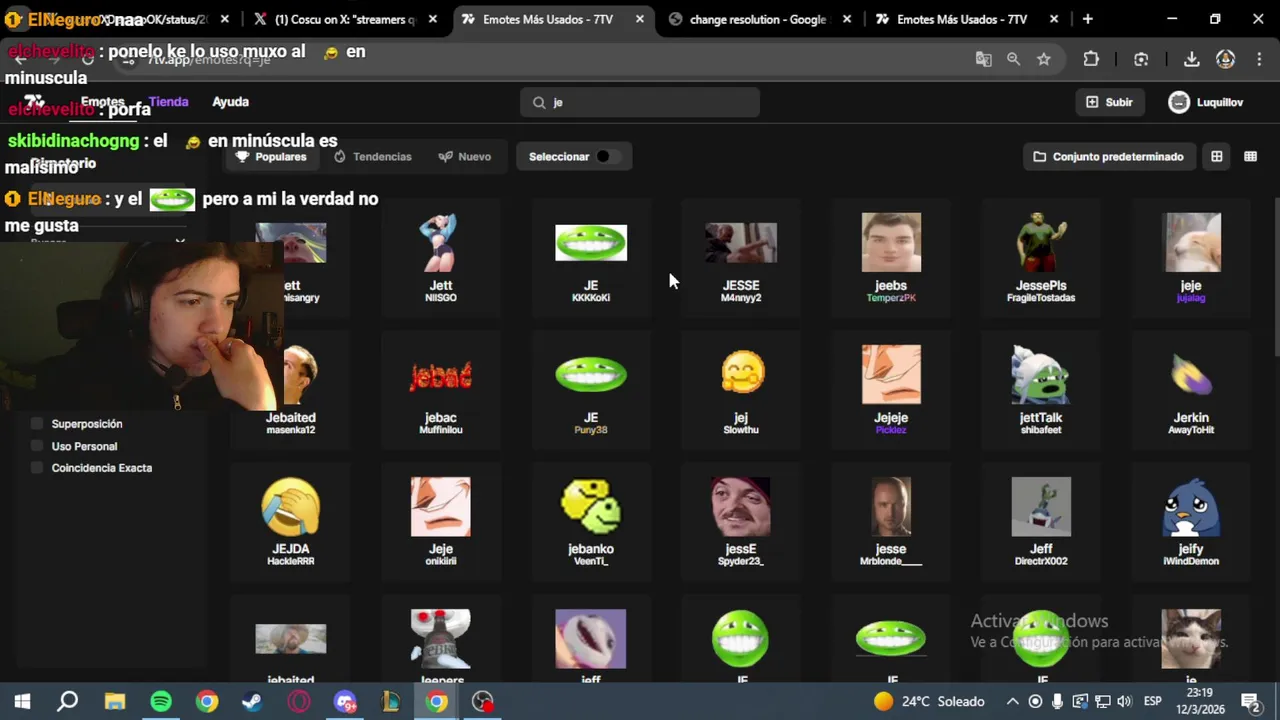
Task: Open Steam from the taskbar
Action: [252, 701]
